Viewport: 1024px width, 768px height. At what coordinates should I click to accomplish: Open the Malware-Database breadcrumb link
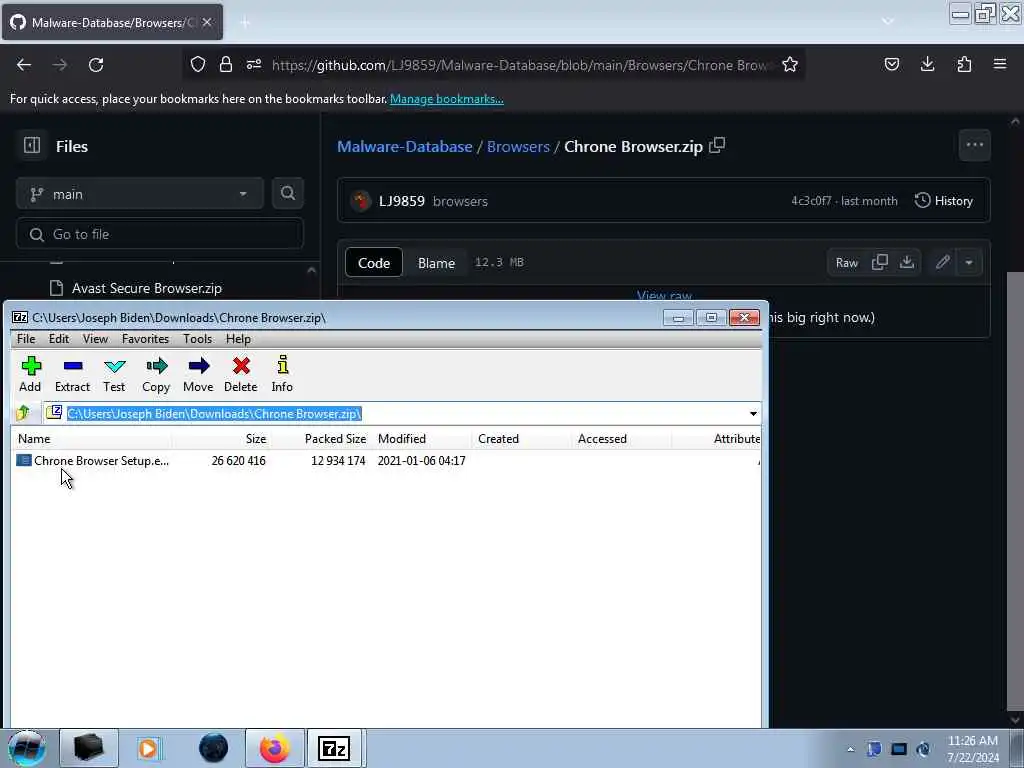tap(405, 146)
